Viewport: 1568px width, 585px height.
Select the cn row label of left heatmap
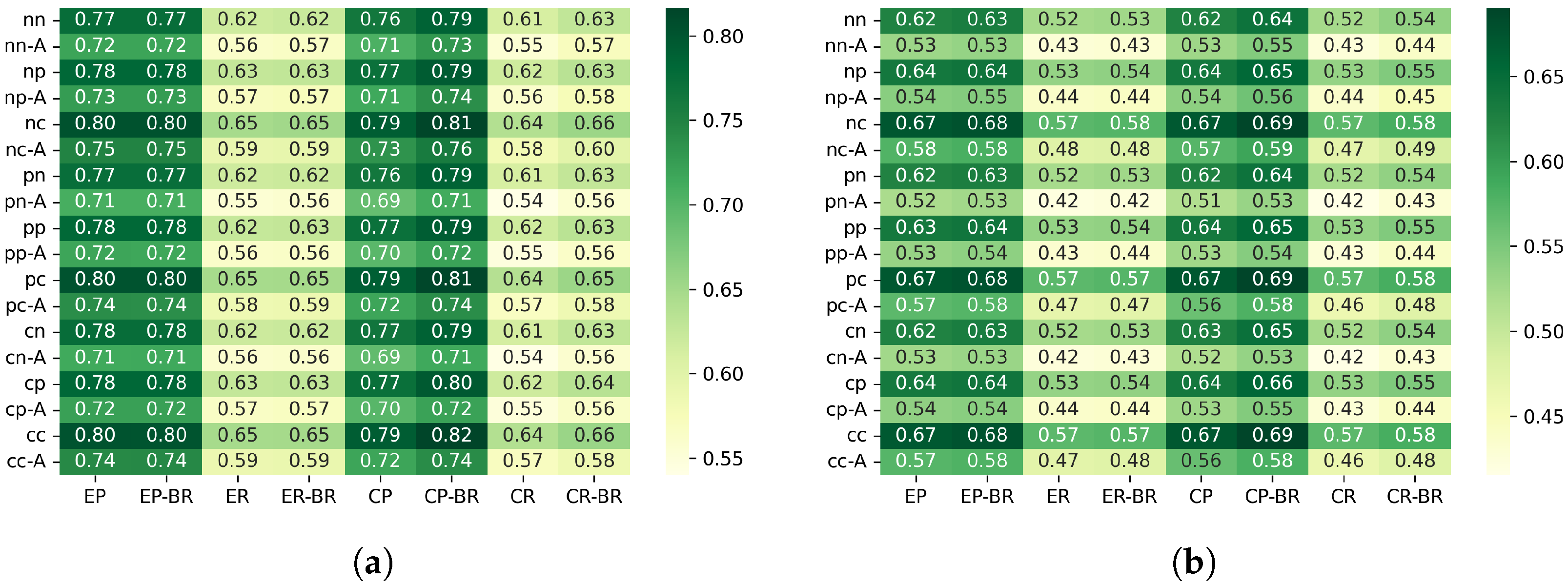tap(35, 332)
